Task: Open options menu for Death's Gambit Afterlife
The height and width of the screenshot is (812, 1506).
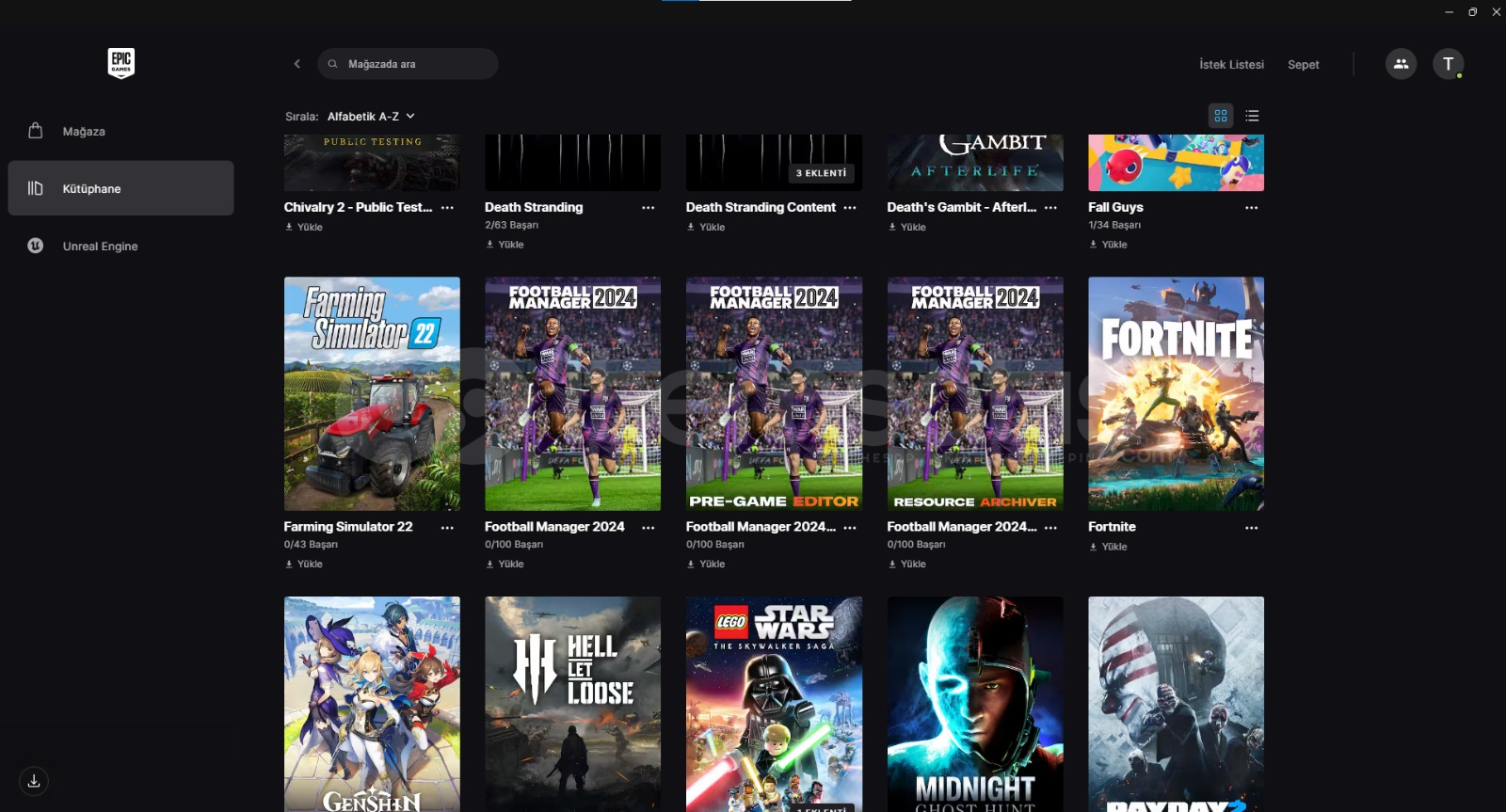Action: (1051, 208)
